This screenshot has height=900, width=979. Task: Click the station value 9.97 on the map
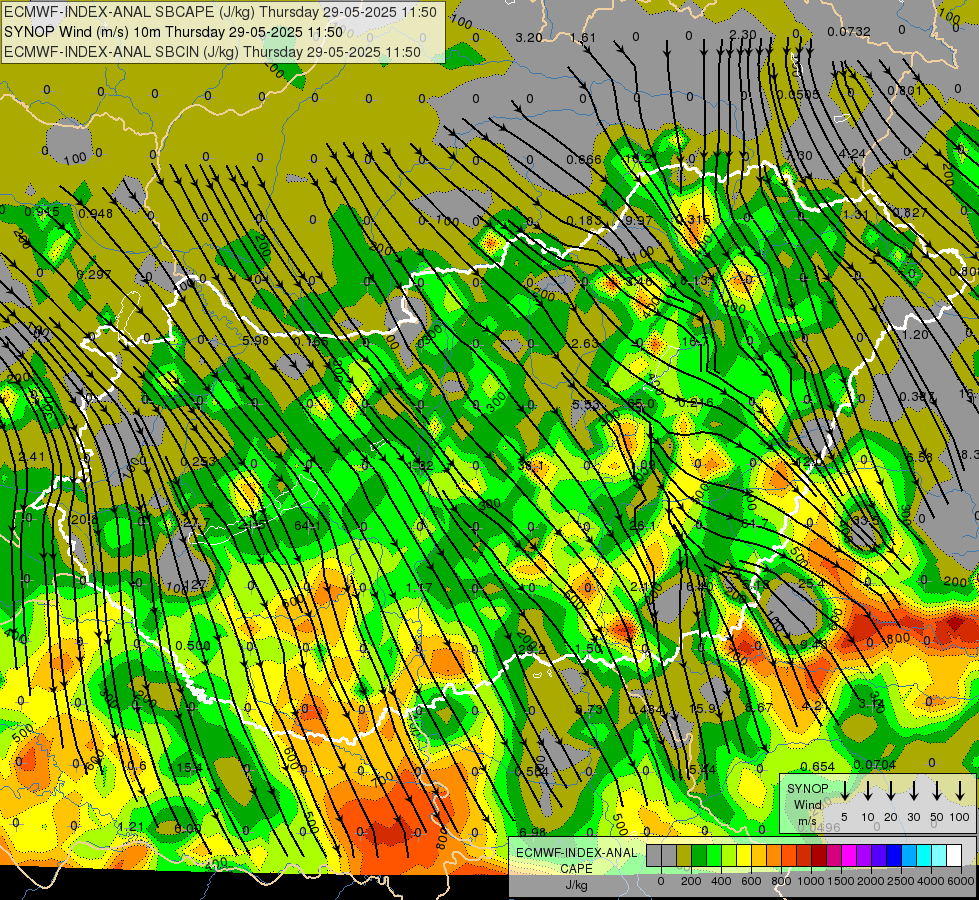click(638, 220)
